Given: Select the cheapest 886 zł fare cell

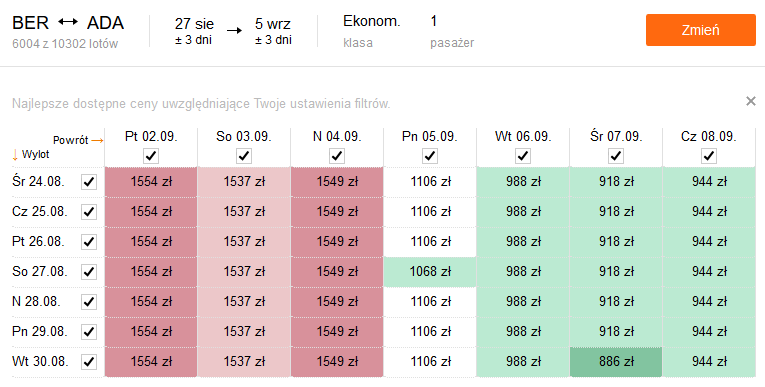Looking at the screenshot, I should point(616,362).
